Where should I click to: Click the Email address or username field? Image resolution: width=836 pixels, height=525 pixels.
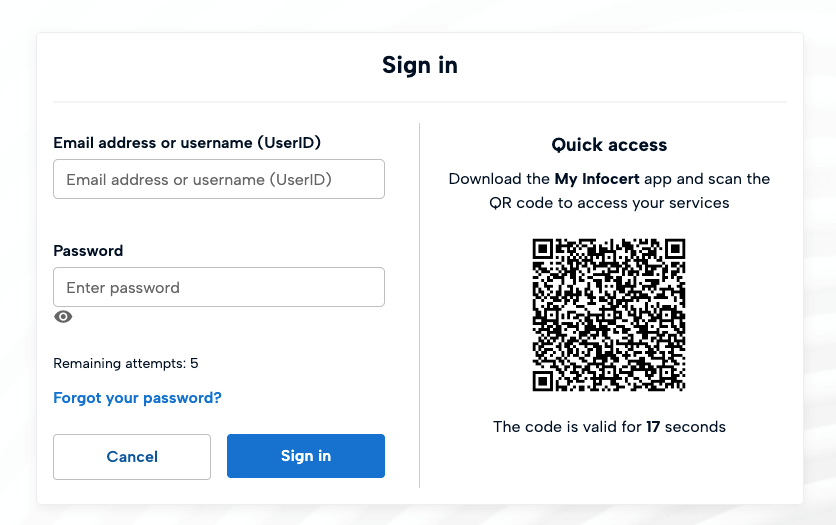(x=218, y=180)
